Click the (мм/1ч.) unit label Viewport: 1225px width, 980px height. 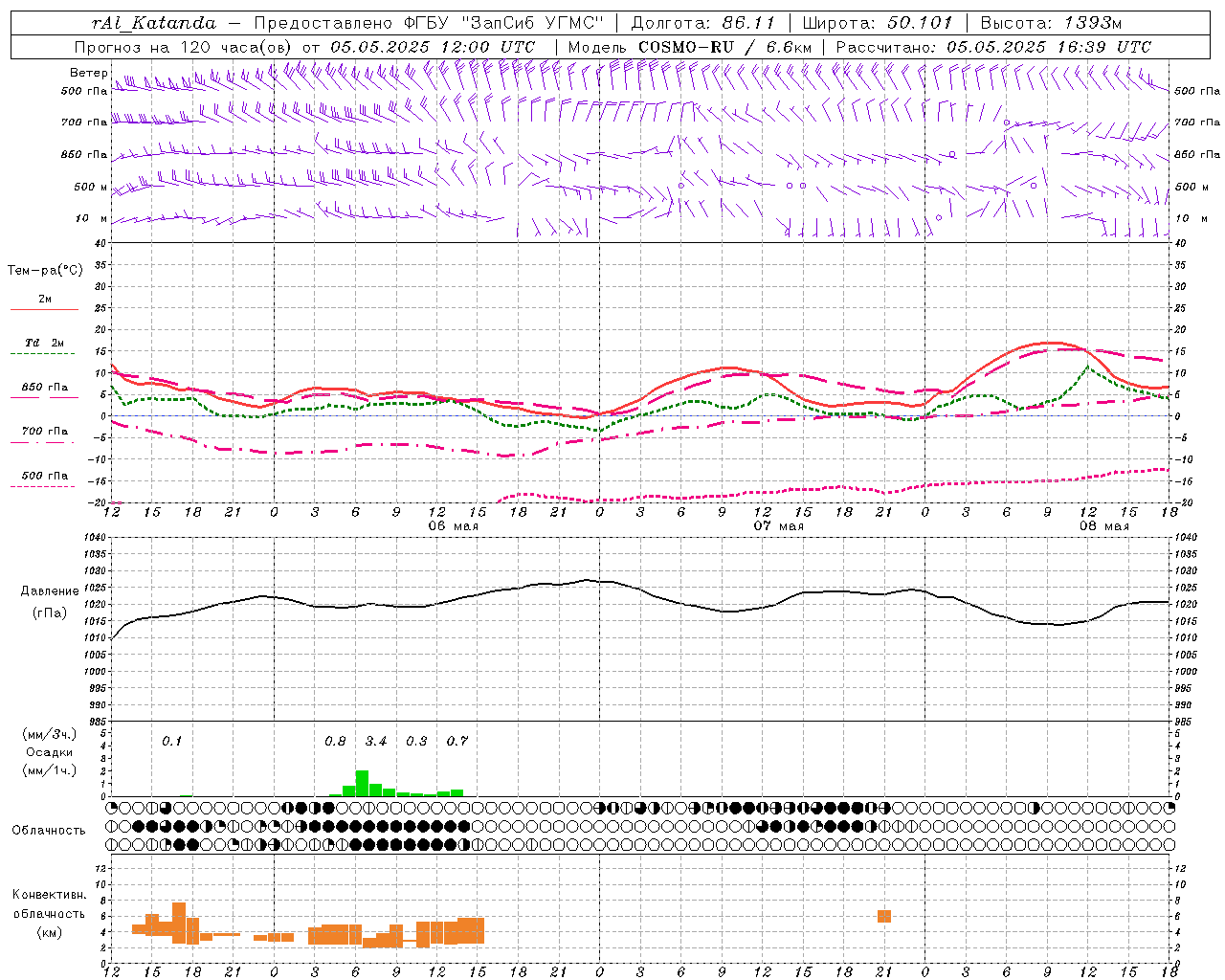(50, 770)
